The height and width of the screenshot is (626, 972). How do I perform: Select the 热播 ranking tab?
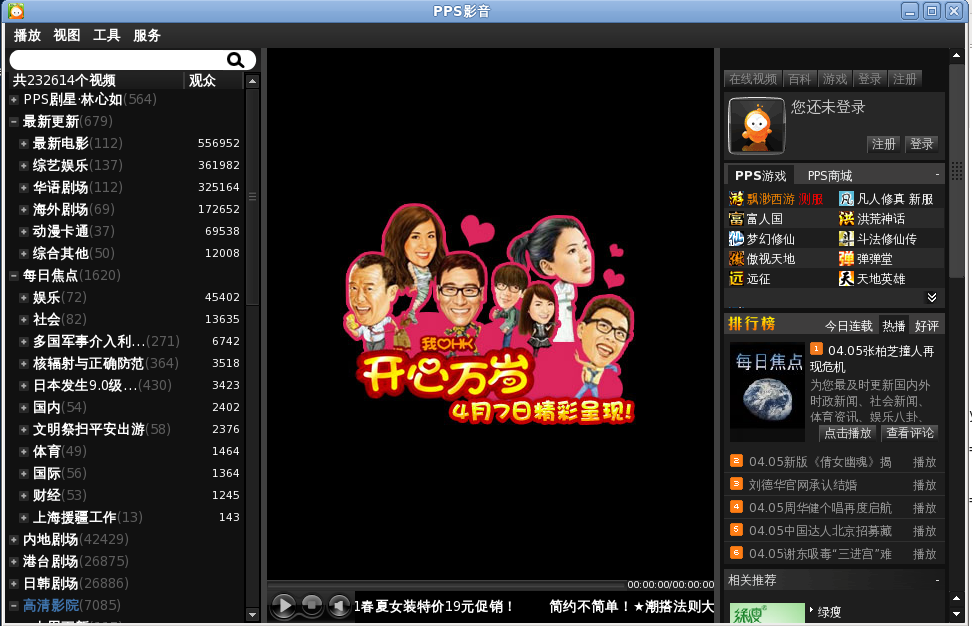coord(893,326)
